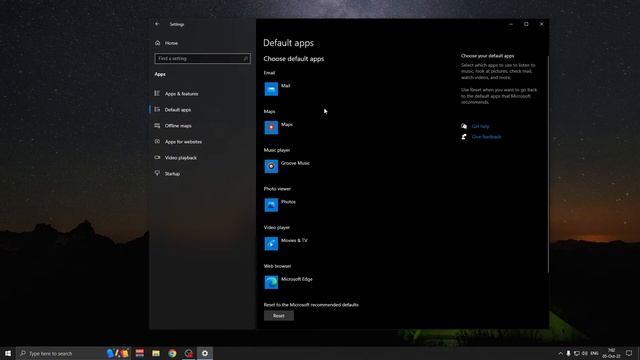
Task: Click the Apps & features list icon
Action: pos(157,93)
